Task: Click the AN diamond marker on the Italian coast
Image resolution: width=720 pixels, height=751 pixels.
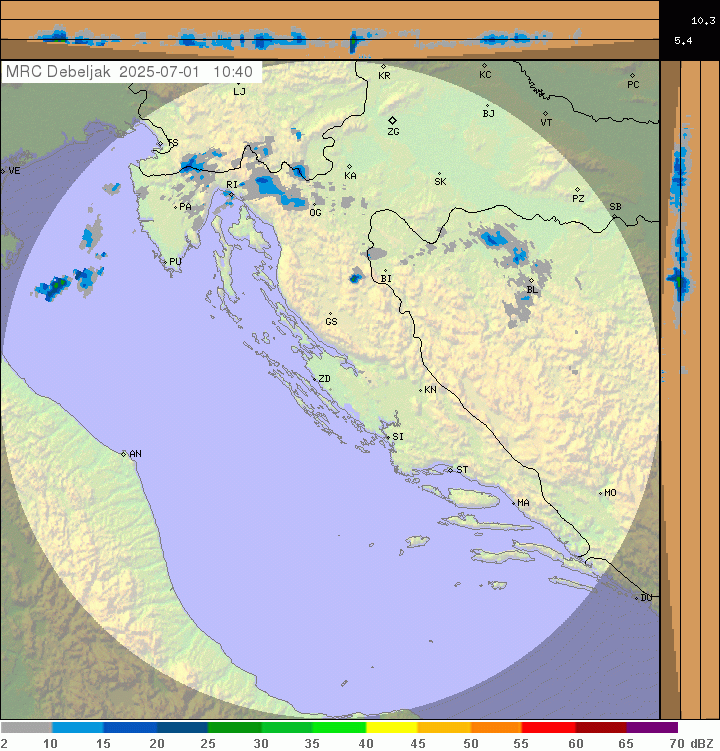Action: click(124, 454)
